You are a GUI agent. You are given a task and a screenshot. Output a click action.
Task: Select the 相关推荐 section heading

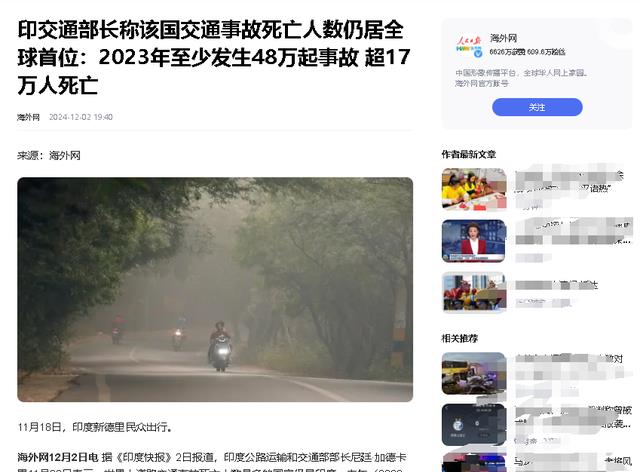pyautogui.click(x=460, y=338)
